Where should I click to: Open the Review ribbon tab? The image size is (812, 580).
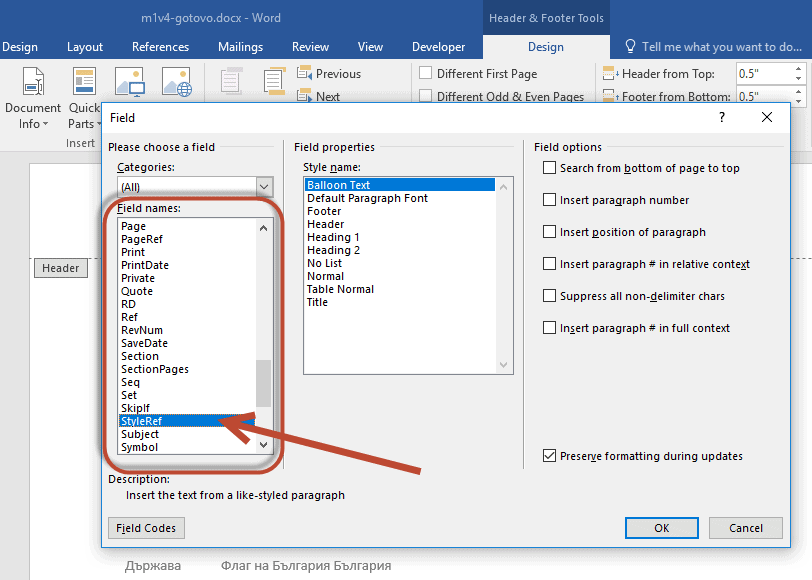tap(310, 47)
